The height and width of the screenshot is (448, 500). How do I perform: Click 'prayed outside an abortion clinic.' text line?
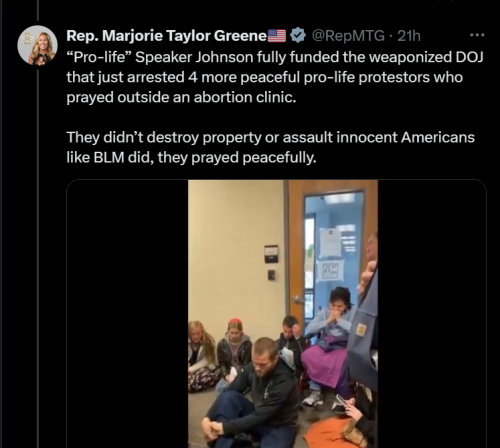pyautogui.click(x=181, y=97)
